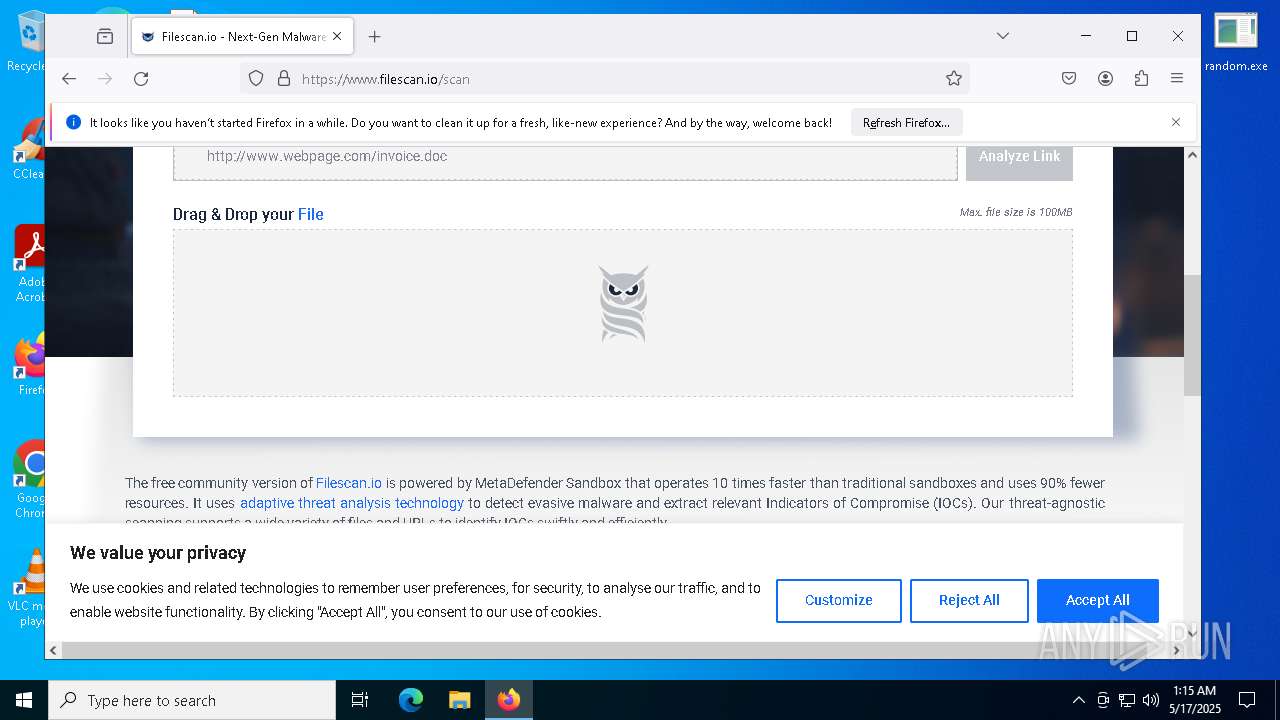This screenshot has width=1280, height=720.
Task: Select the CCleaner desktop shortcut
Action: 31,150
